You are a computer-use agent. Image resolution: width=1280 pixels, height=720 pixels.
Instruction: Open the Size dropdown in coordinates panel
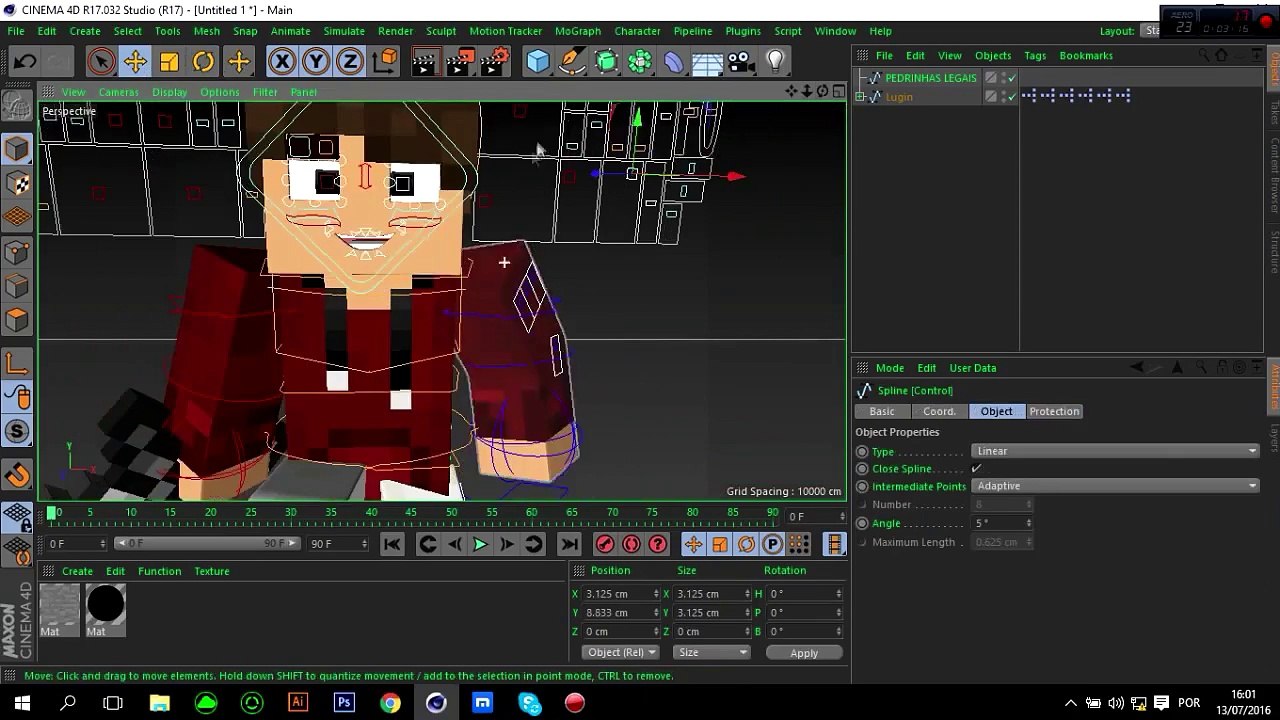coord(712,653)
